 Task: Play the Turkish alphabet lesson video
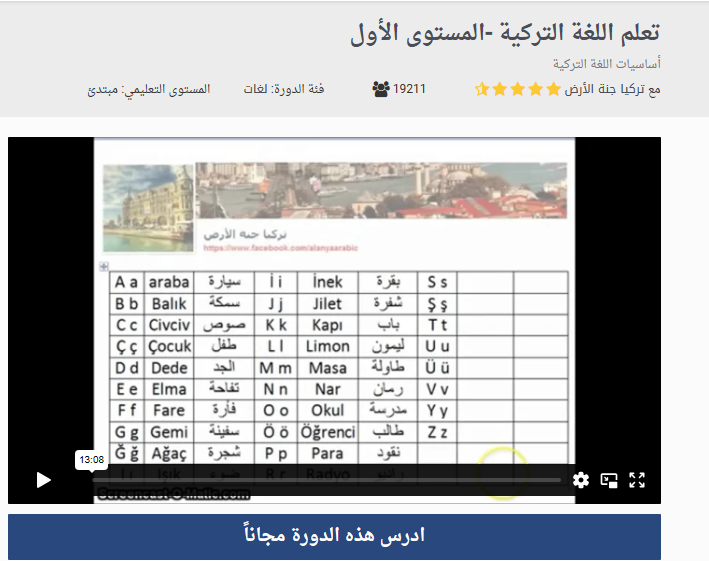coord(43,480)
